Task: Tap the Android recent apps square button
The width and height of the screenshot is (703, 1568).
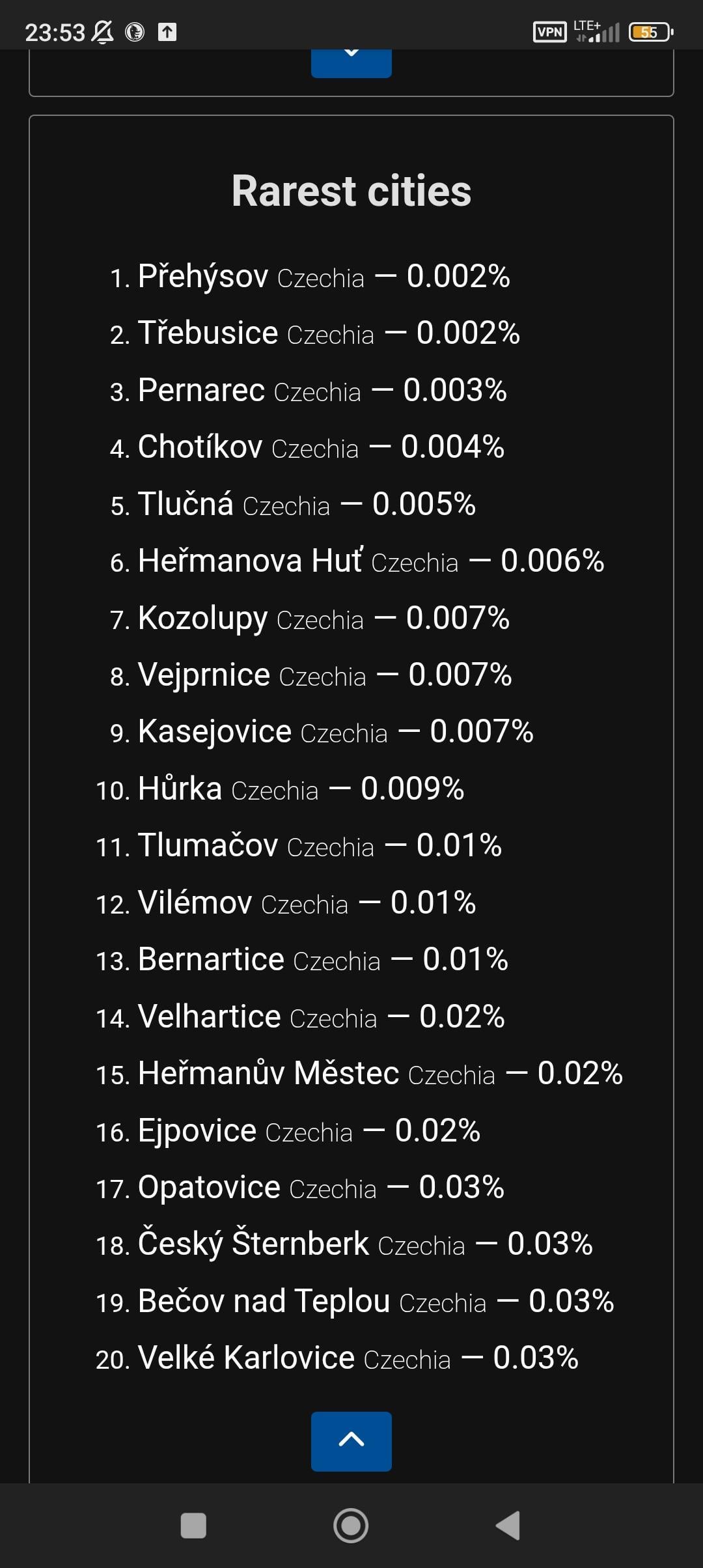Action: pos(193,1525)
